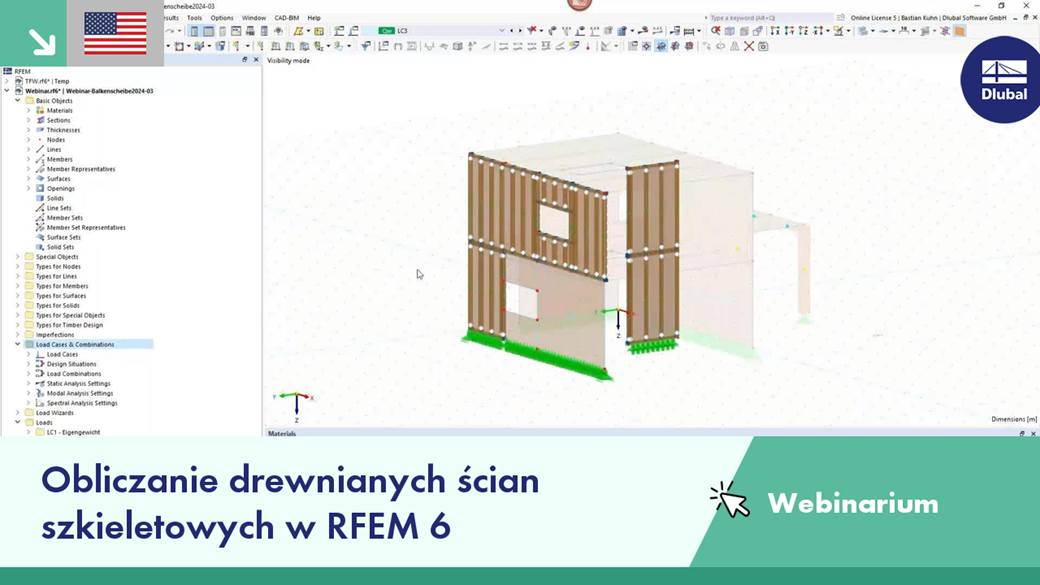The image size is (1040, 585).
Task: Select the Openings tree item
Action: pyautogui.click(x=60, y=188)
